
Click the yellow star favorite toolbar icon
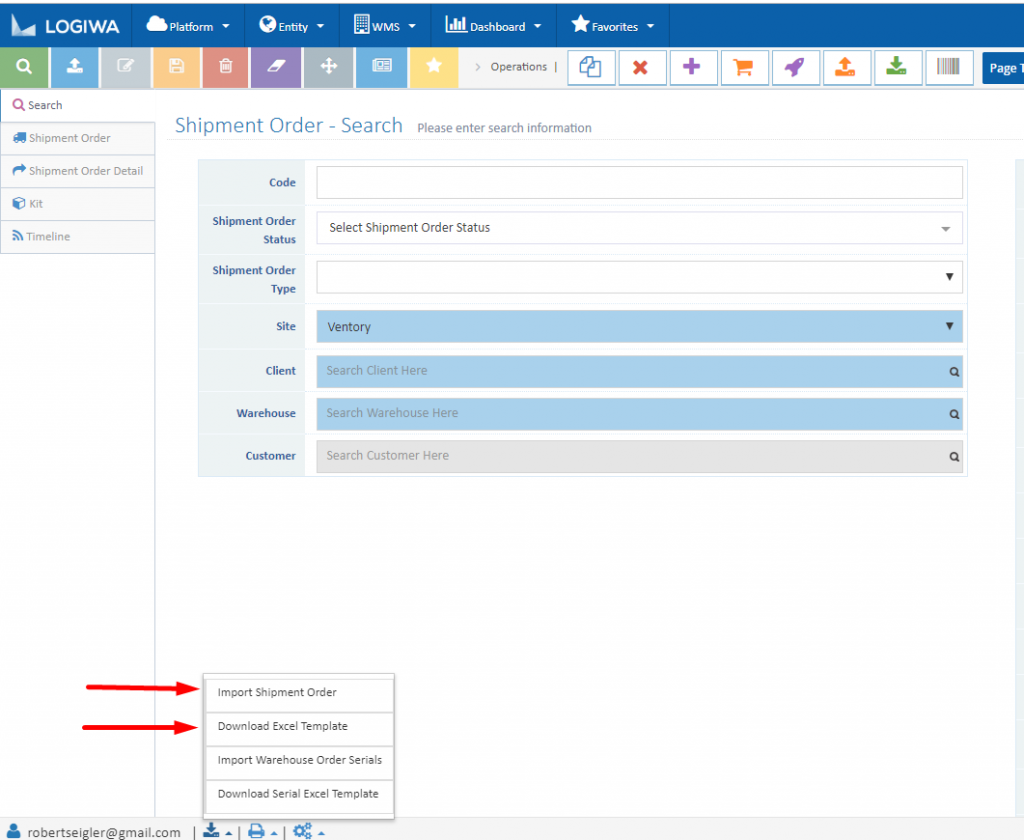pyautogui.click(x=434, y=67)
